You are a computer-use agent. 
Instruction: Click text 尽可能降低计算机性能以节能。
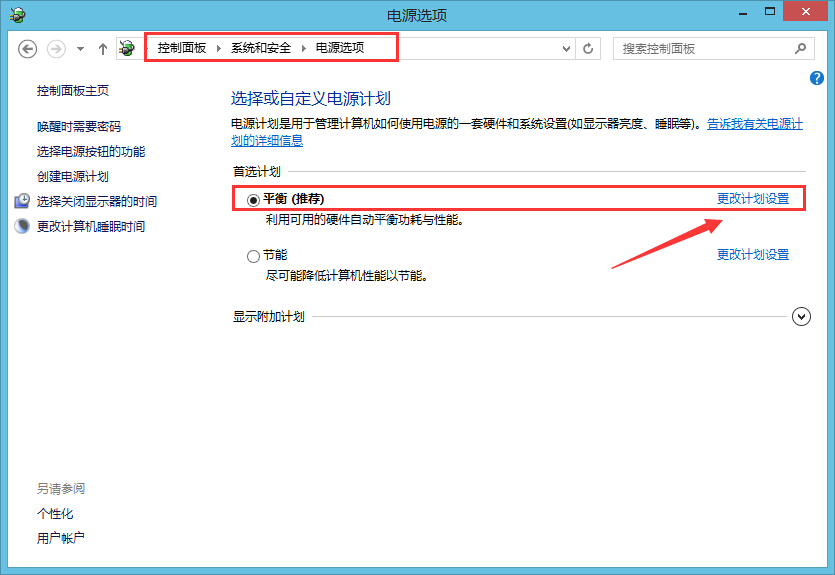(347, 276)
